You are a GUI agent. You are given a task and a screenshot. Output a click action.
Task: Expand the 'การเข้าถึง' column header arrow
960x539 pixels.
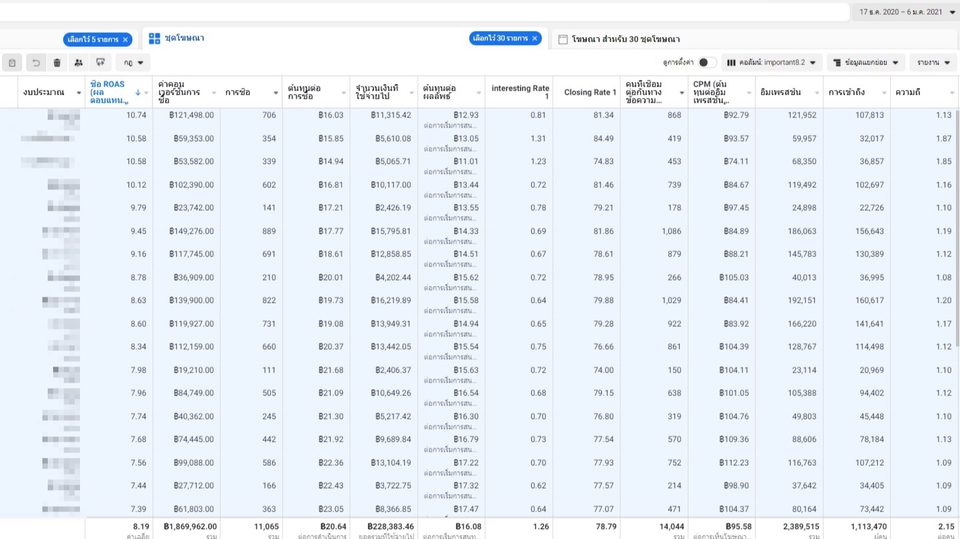point(884,92)
